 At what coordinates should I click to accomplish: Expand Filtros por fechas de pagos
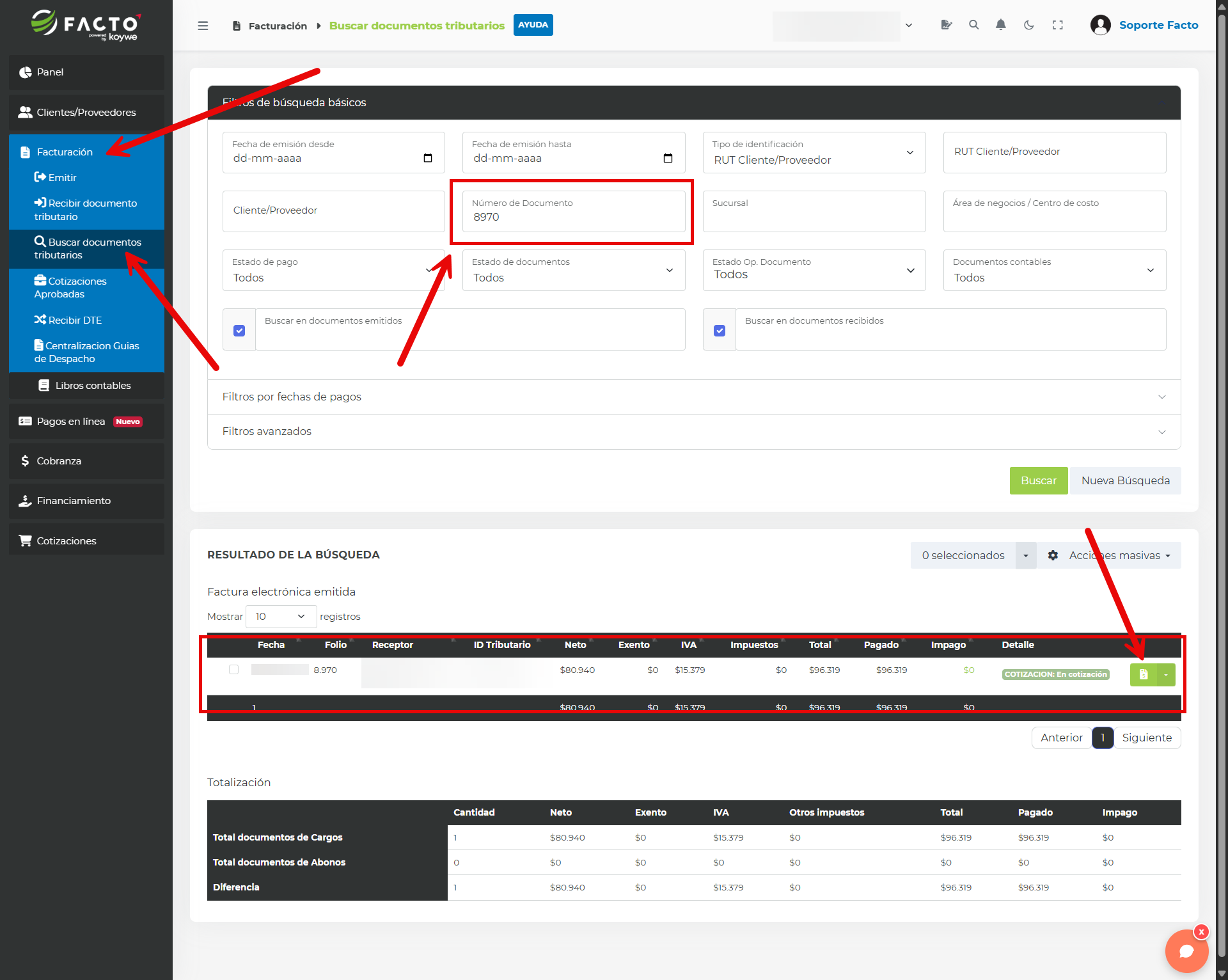[694, 397]
